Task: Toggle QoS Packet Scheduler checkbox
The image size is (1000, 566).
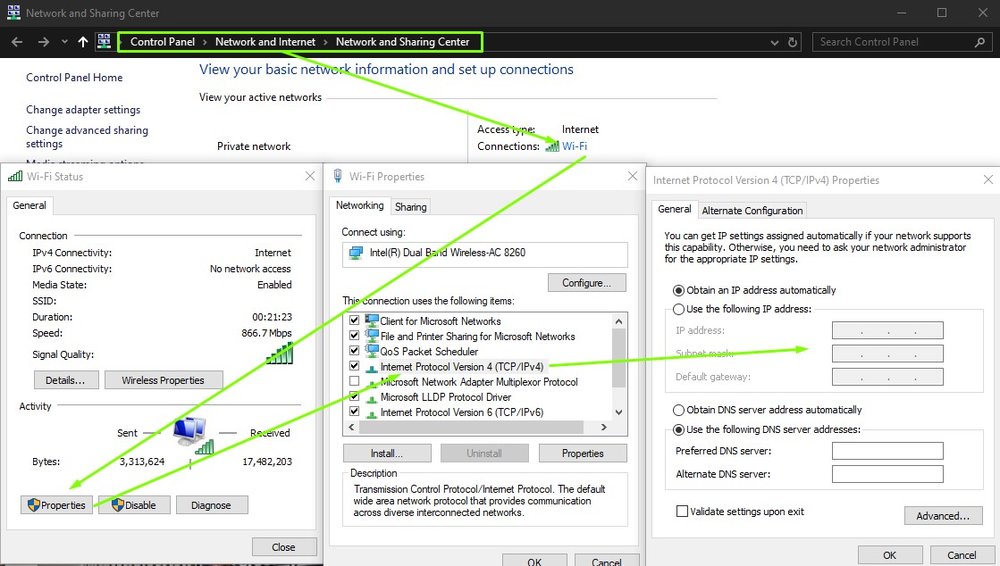Action: pos(354,350)
